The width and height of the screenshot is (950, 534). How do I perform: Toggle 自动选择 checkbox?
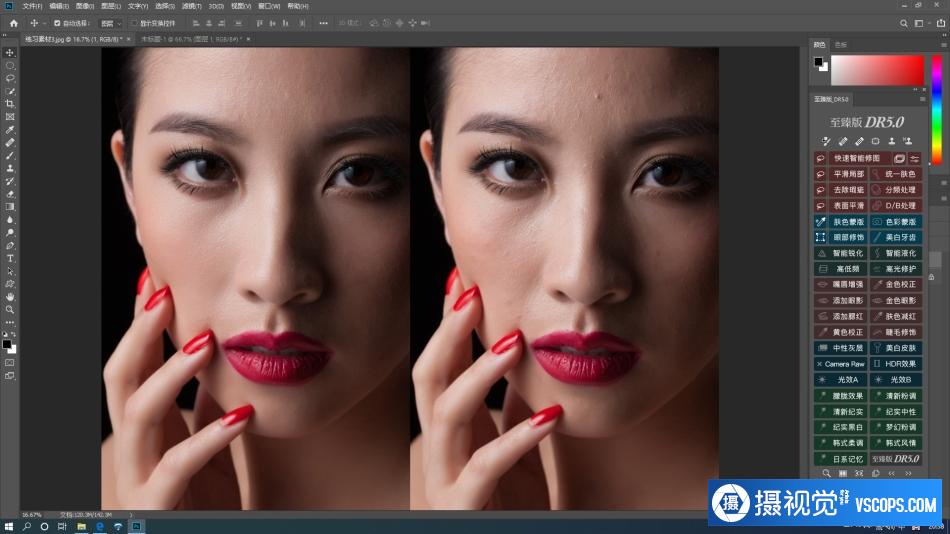[x=57, y=23]
